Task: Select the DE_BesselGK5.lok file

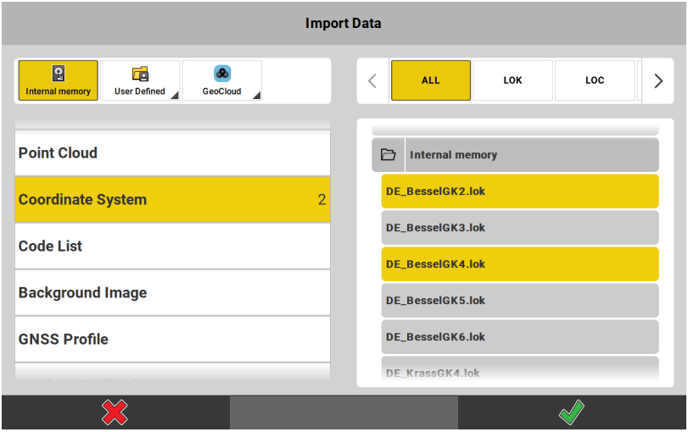Action: coord(519,300)
